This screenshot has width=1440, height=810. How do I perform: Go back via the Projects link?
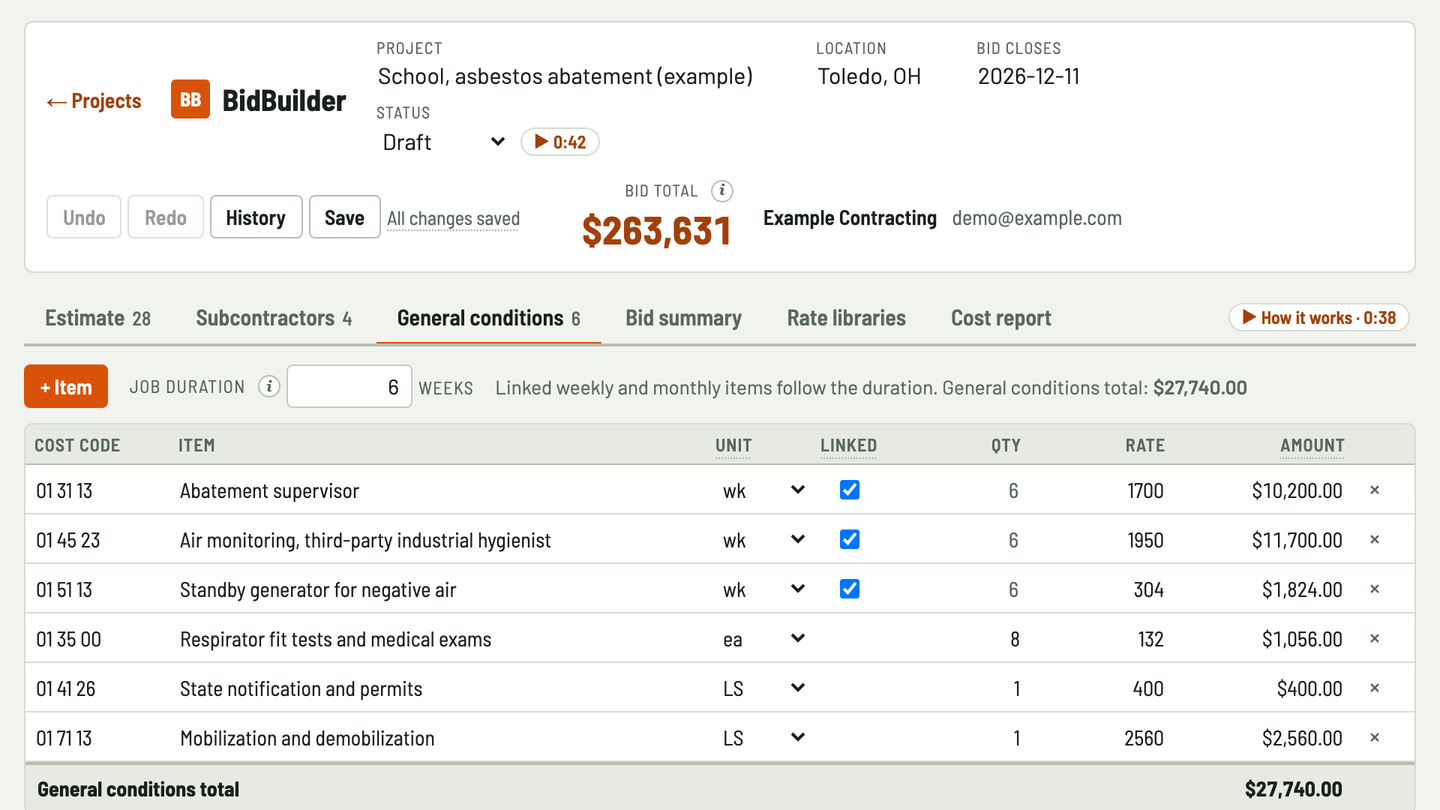tap(94, 101)
